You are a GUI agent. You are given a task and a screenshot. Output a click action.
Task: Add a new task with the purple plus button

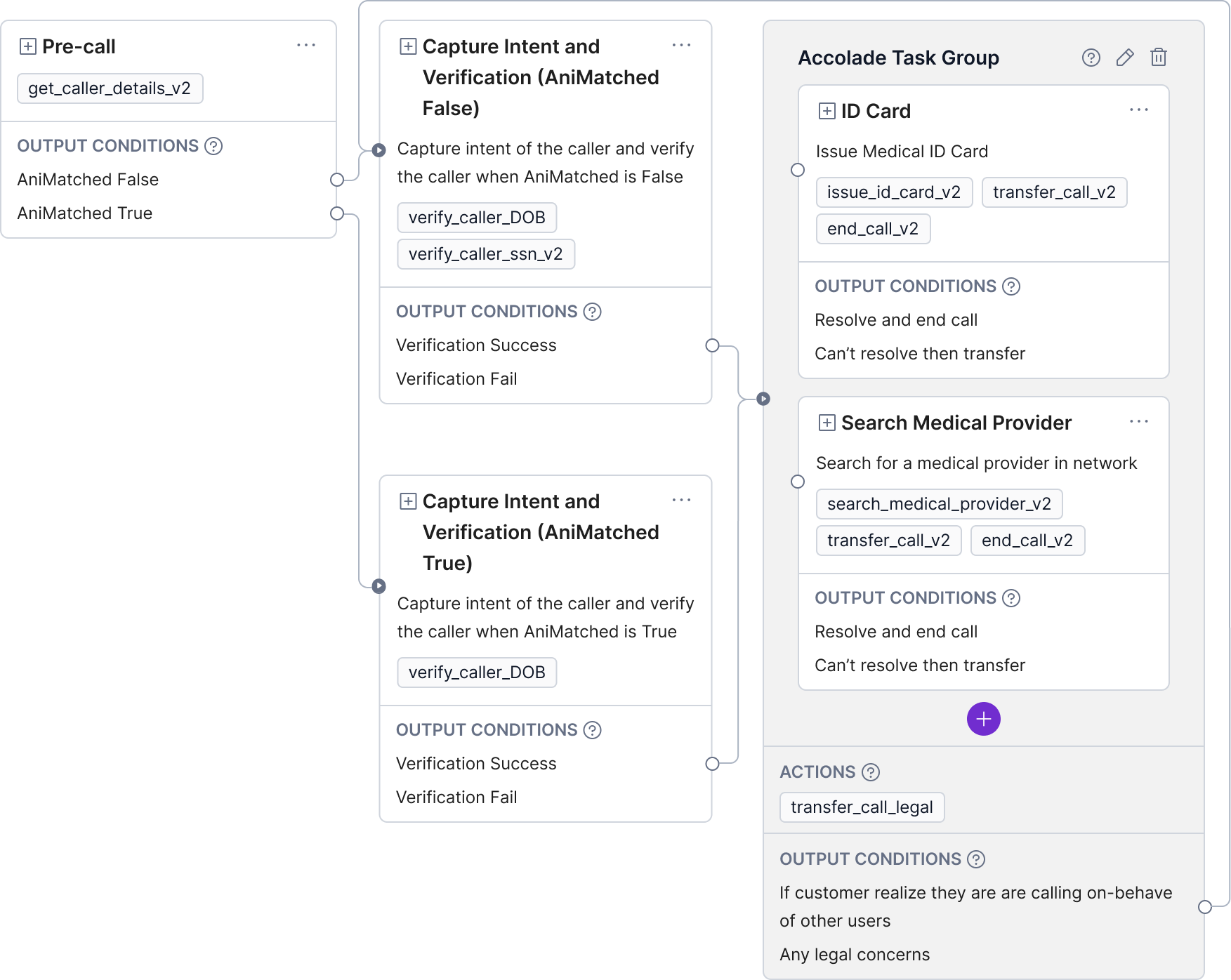click(x=983, y=719)
